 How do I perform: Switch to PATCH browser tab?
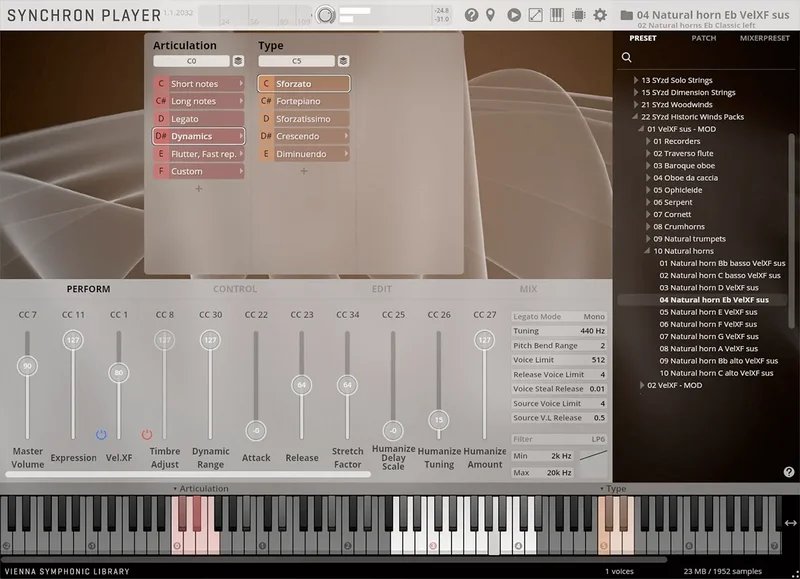(x=704, y=38)
